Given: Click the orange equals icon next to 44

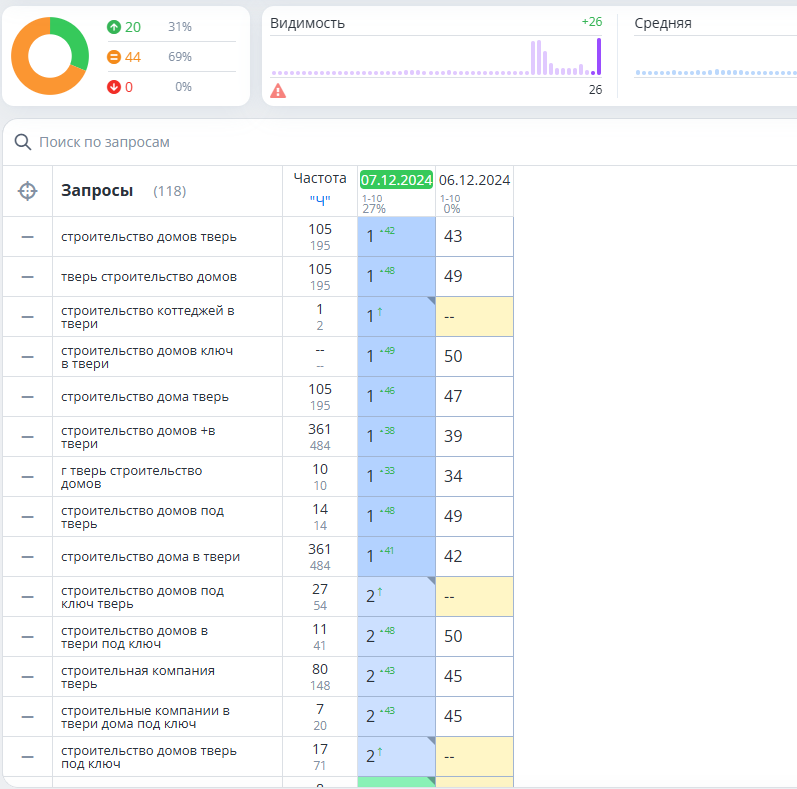Looking at the screenshot, I should tap(114, 57).
